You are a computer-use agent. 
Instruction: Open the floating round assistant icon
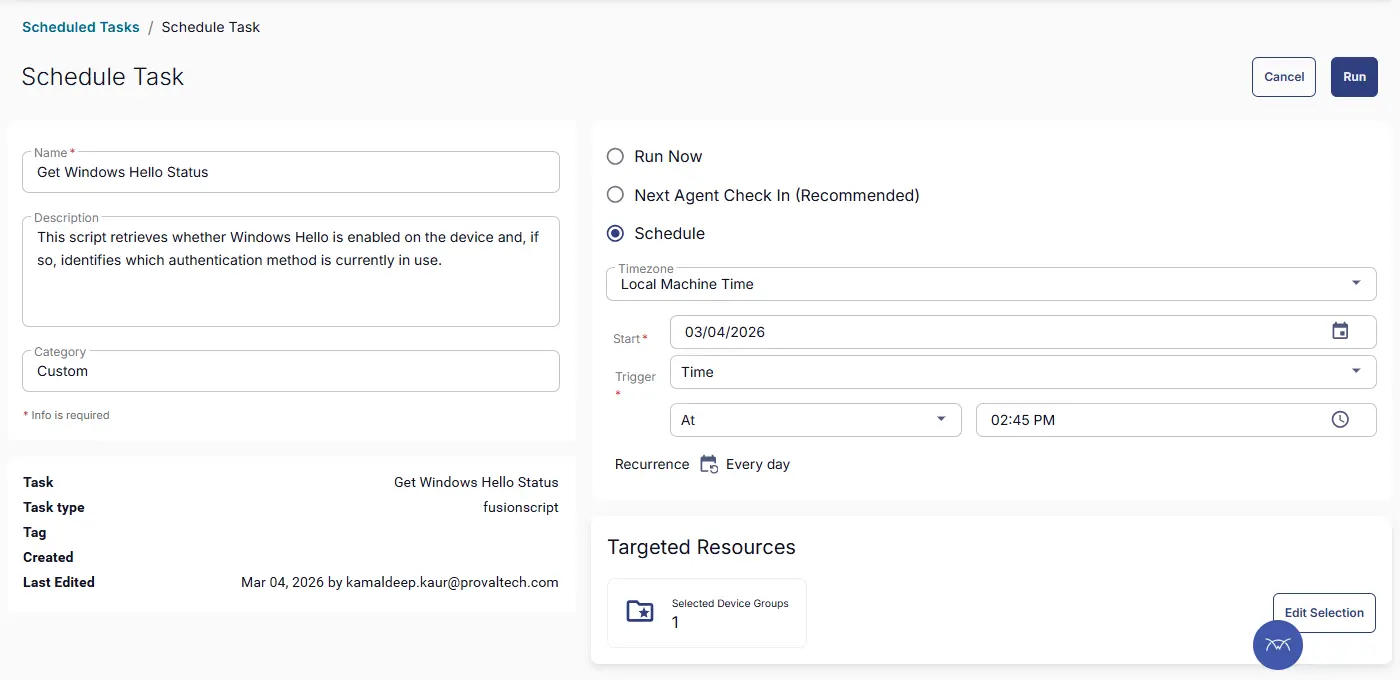point(1277,644)
